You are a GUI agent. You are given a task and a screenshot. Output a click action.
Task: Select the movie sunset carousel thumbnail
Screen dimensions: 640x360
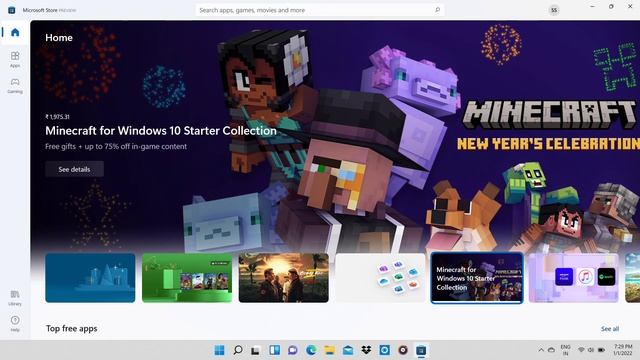[x=284, y=278]
